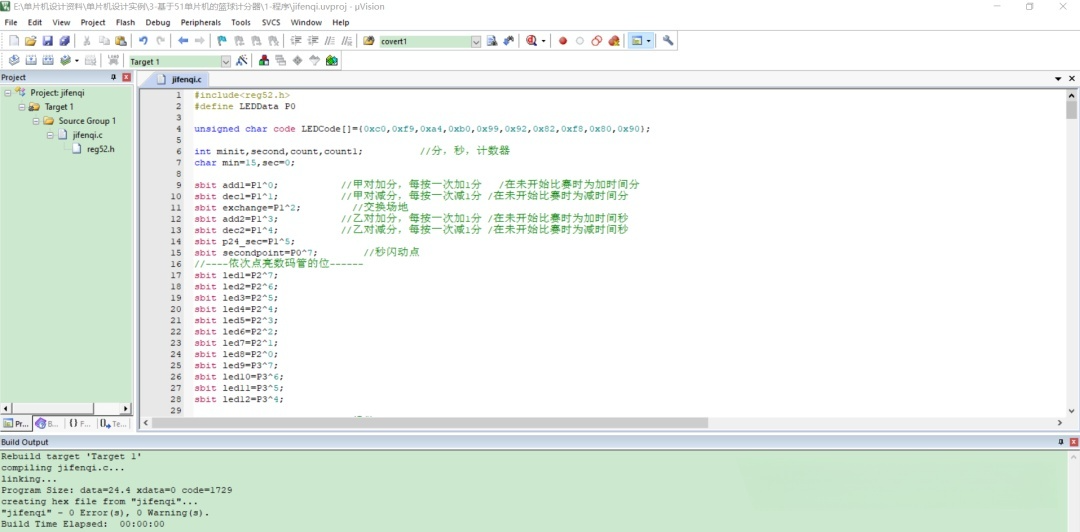The height and width of the screenshot is (532, 1080).
Task: Open the Edit menu
Action: coord(34,22)
